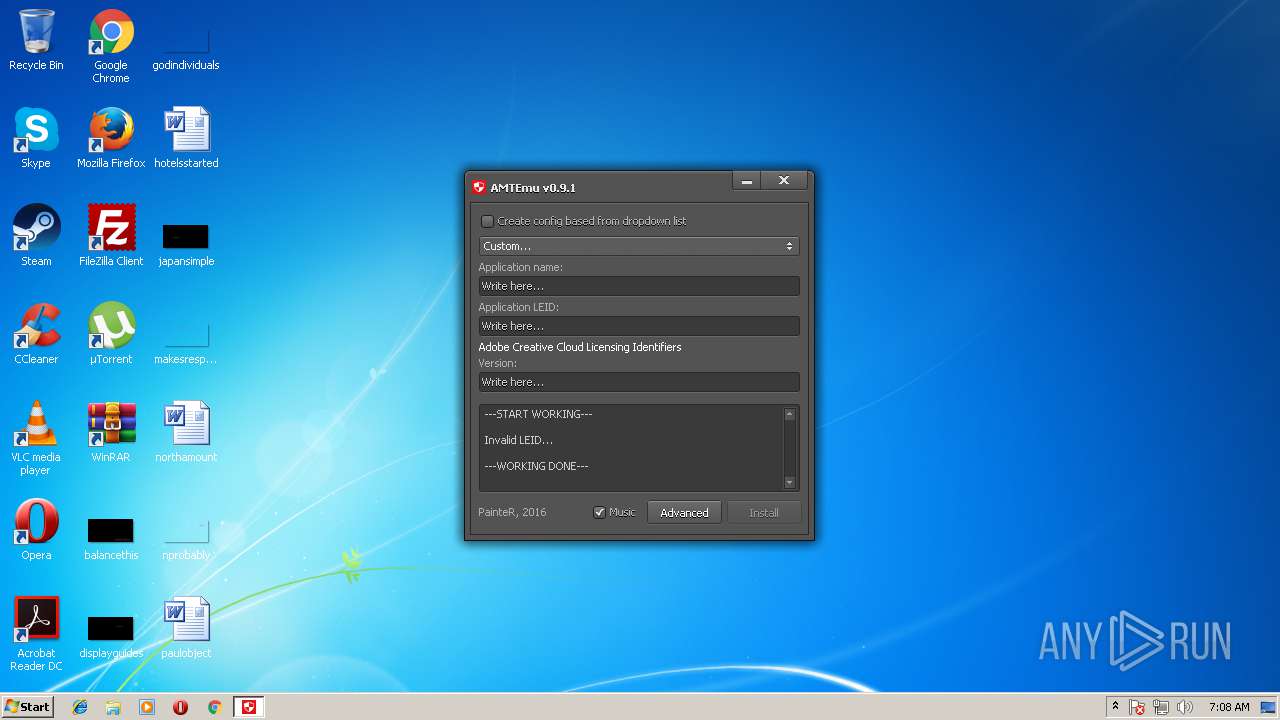Open the Skype desktop shortcut
The image size is (1280, 720).
[36, 138]
